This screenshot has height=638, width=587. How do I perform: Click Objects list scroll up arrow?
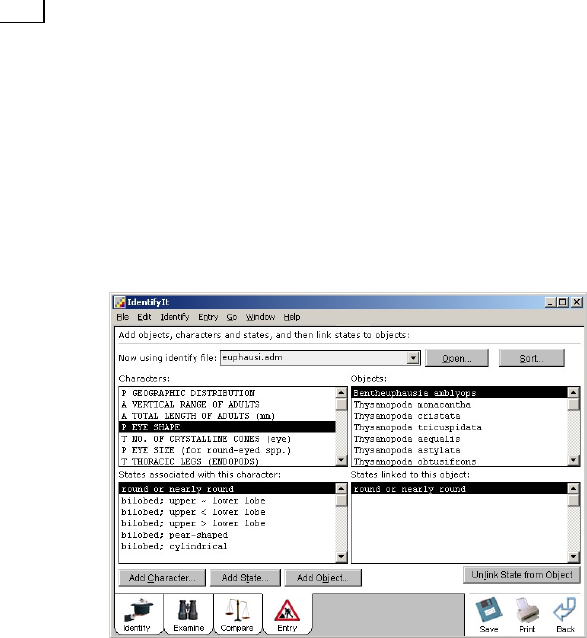point(573,393)
